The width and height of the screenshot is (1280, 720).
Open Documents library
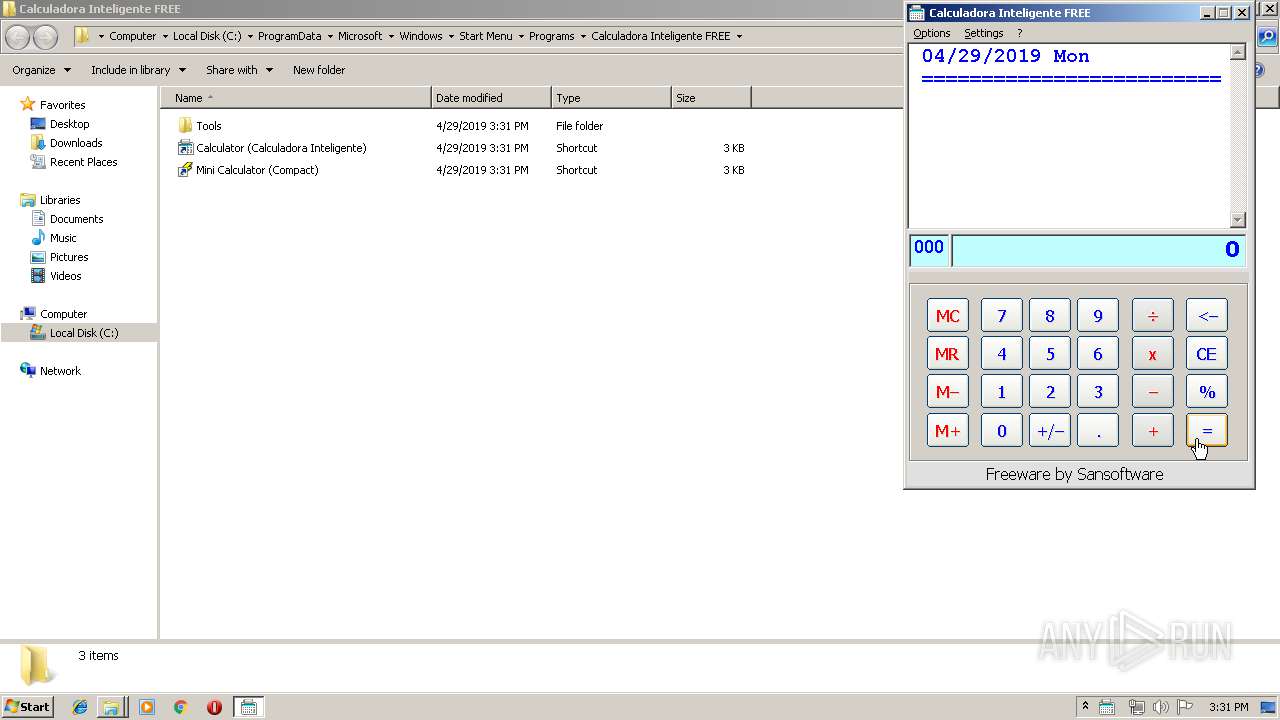pyautogui.click(x=67, y=219)
